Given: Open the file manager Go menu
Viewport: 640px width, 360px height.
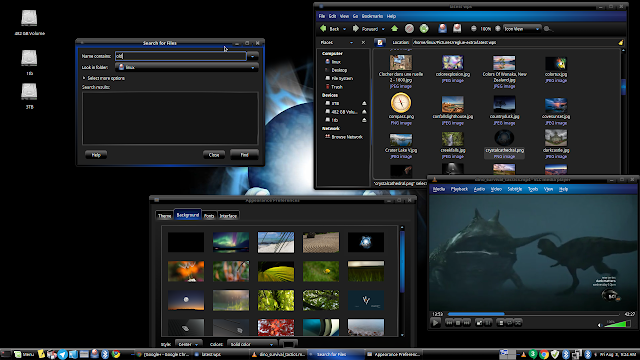Looking at the screenshot, I should pos(355,16).
